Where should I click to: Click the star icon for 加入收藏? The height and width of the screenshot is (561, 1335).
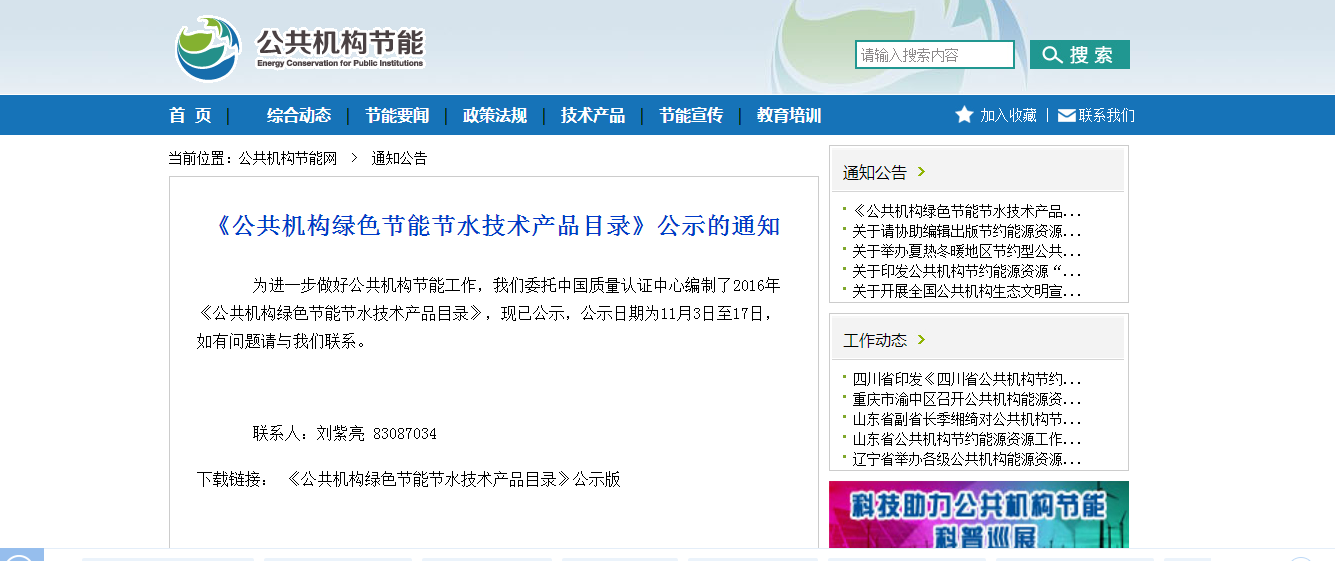click(964, 115)
